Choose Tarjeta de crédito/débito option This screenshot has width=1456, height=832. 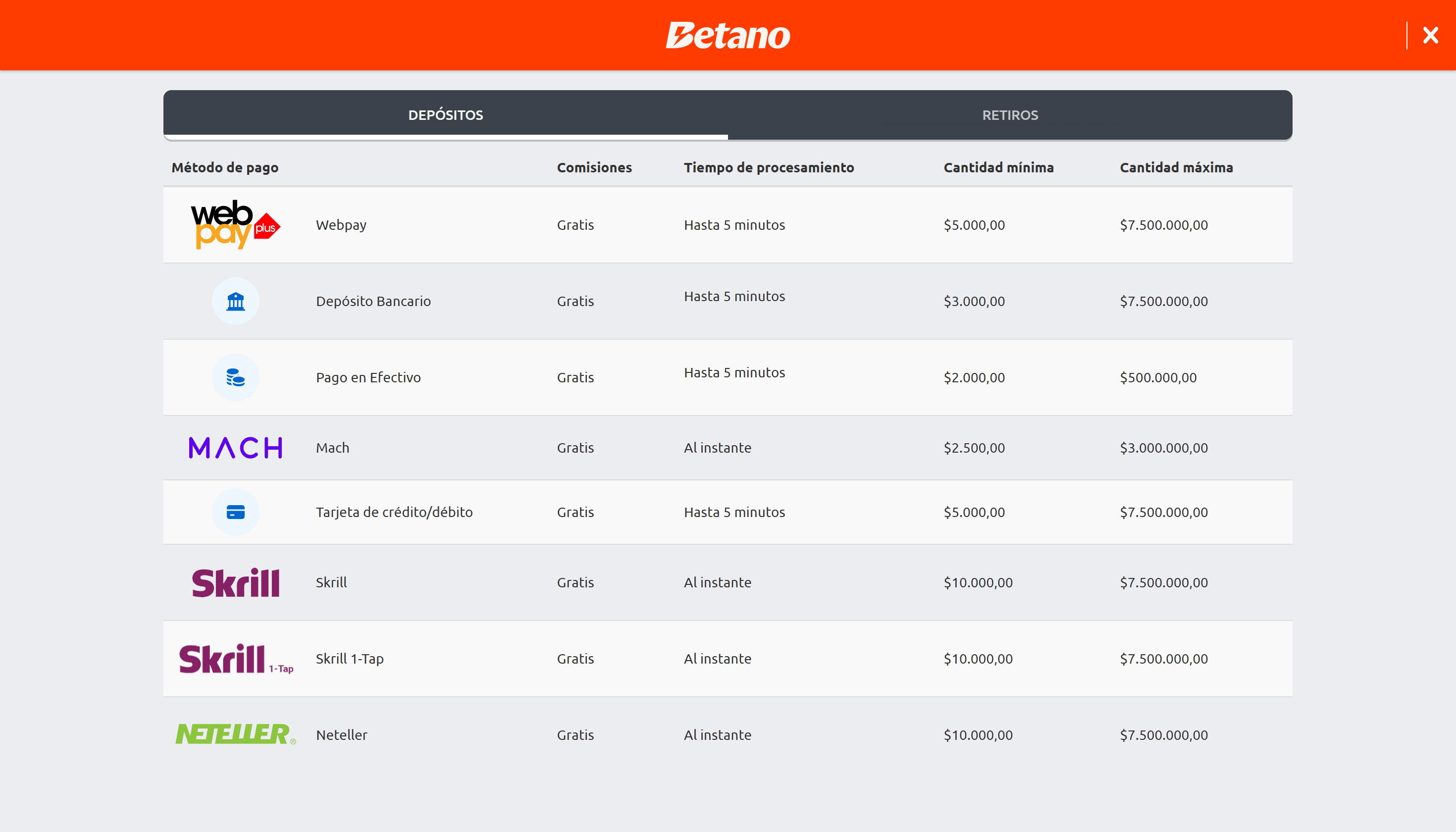pos(394,512)
